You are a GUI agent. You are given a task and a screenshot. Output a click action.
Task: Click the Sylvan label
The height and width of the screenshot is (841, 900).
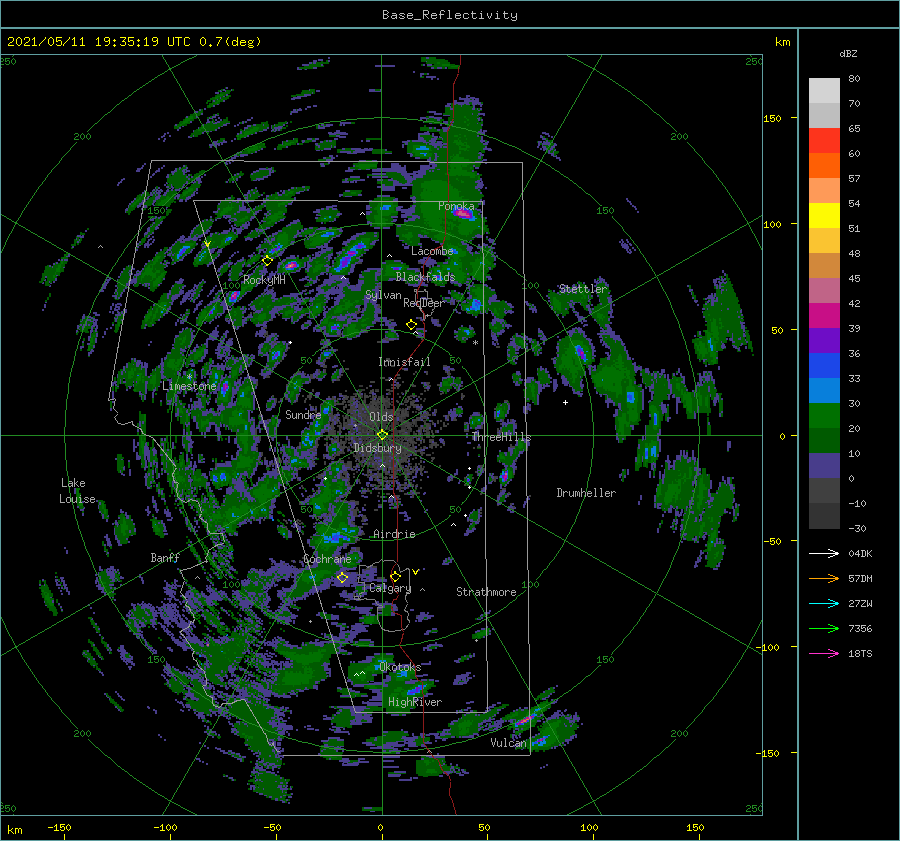point(383,295)
